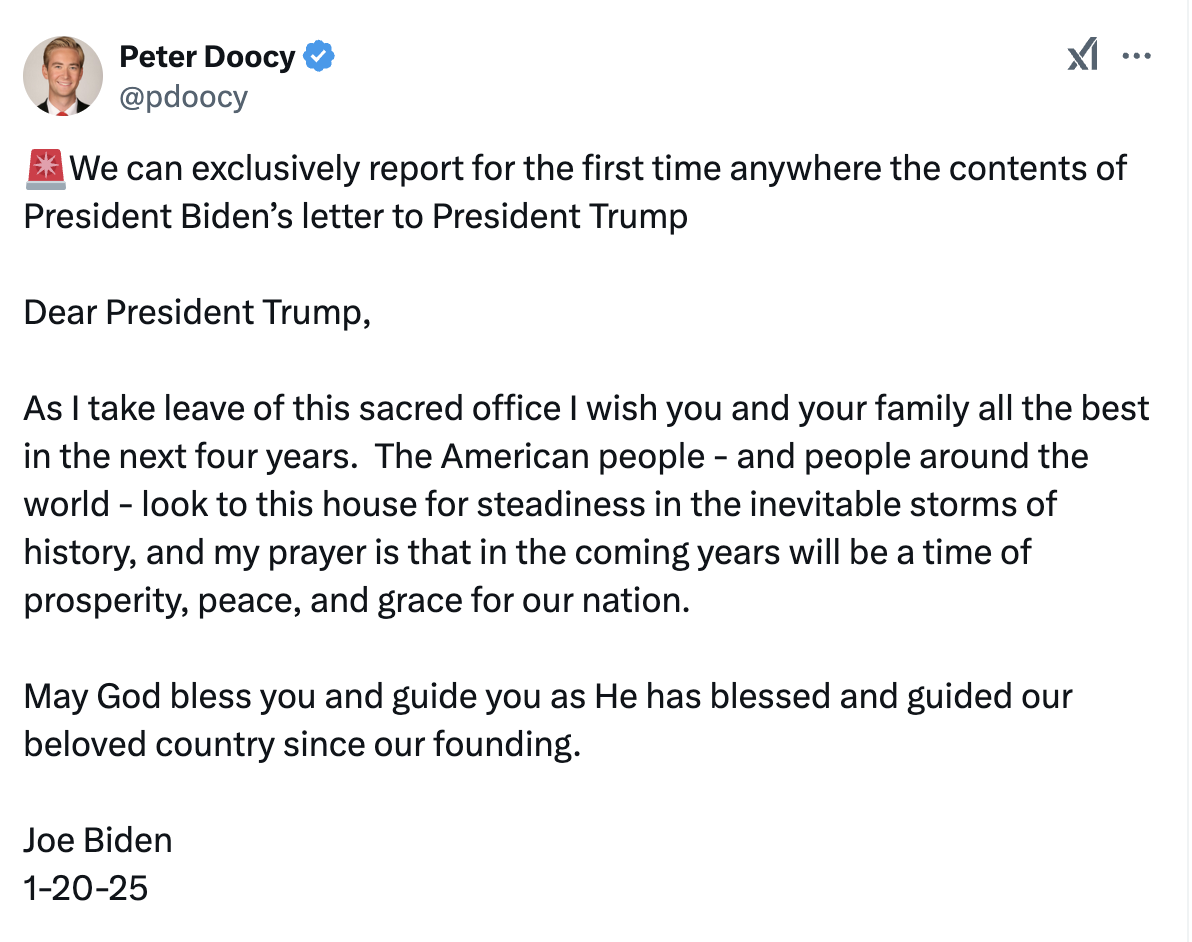Click the "We can exclusively report" headline line
Screen dimensions: 1192x942
coord(598,169)
